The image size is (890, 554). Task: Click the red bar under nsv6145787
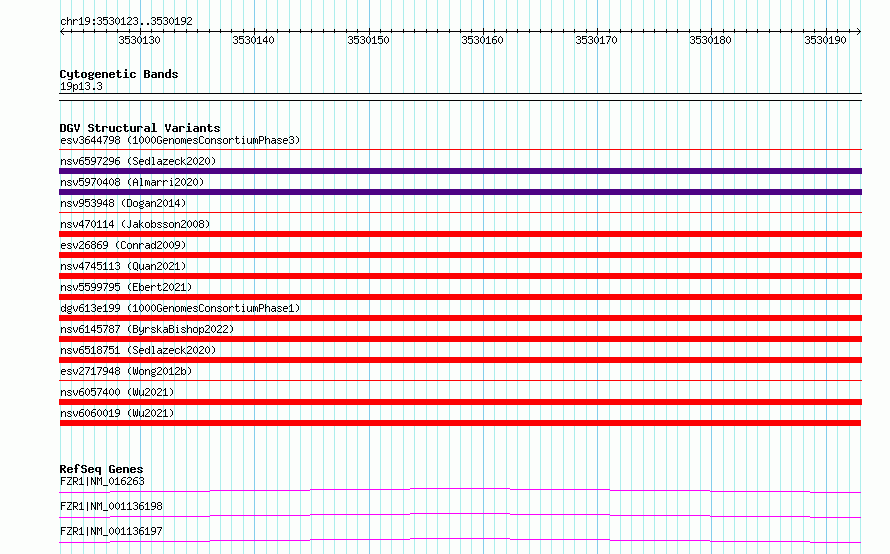click(x=460, y=339)
